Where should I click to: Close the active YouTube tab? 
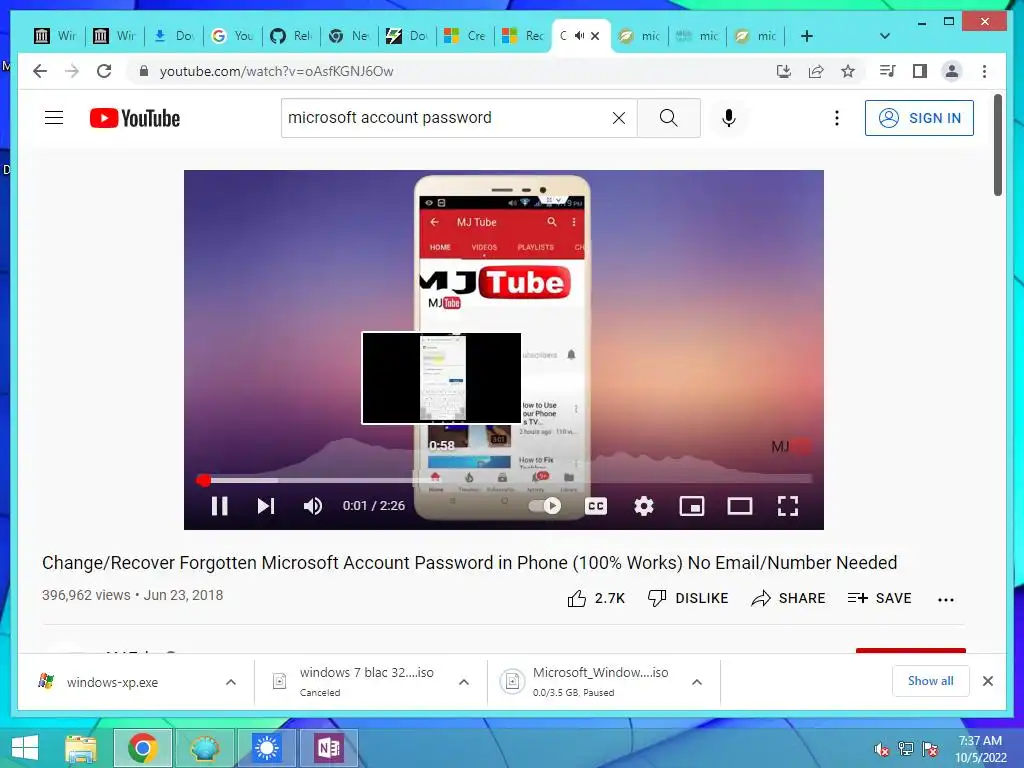pos(595,36)
